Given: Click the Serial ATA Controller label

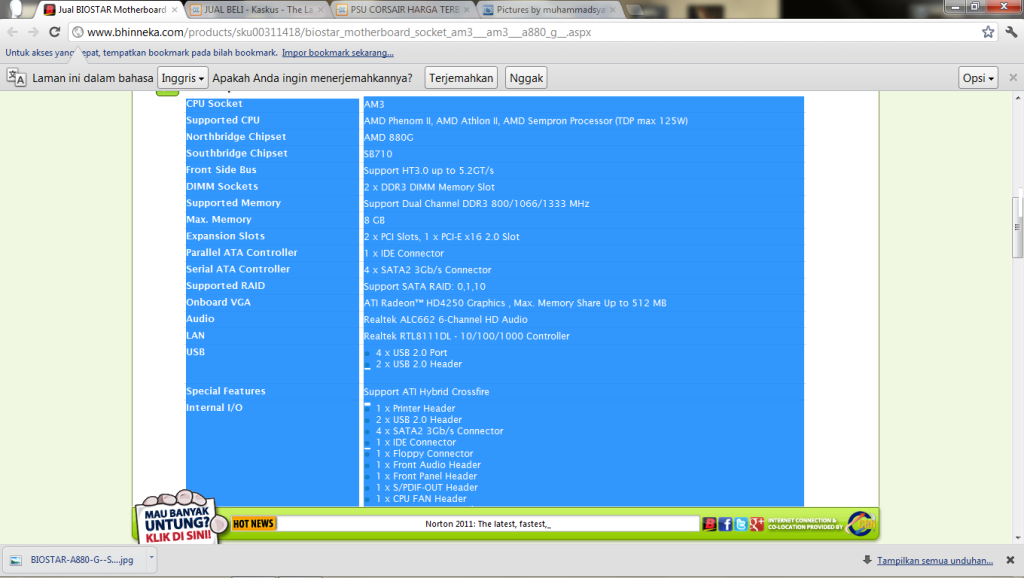Looking at the screenshot, I should (238, 269).
